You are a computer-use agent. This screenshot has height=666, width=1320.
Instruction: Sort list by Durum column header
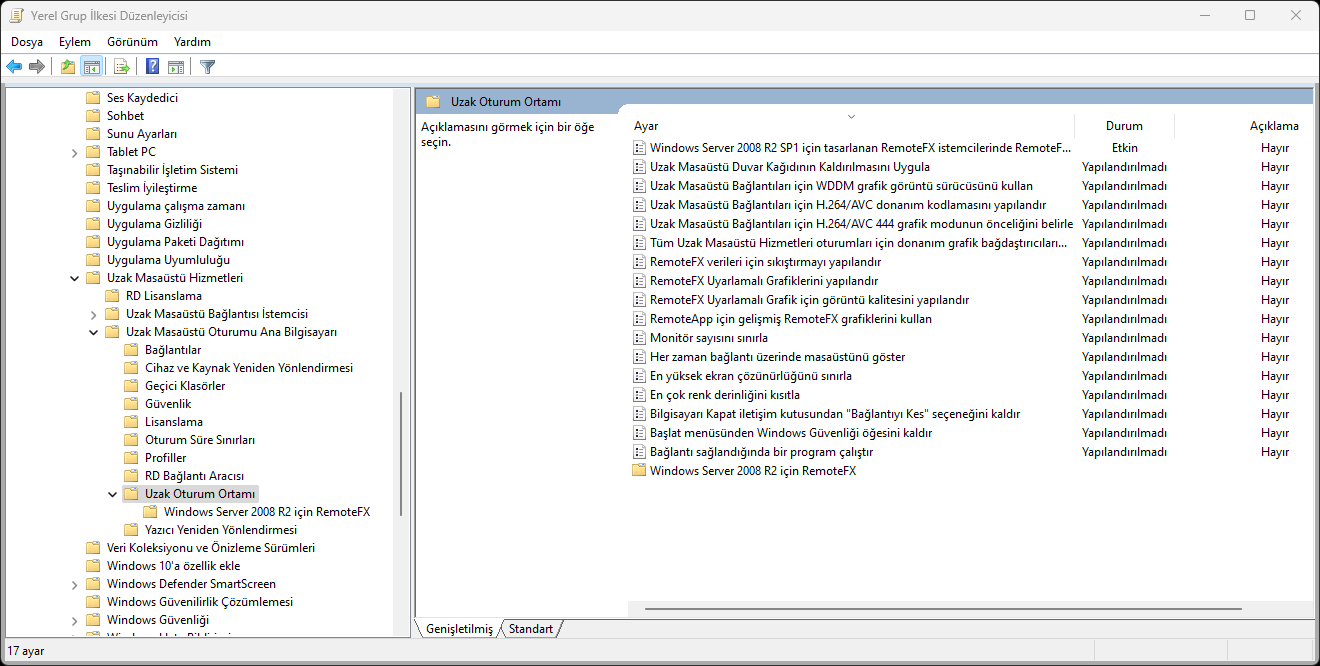pyautogui.click(x=1123, y=126)
